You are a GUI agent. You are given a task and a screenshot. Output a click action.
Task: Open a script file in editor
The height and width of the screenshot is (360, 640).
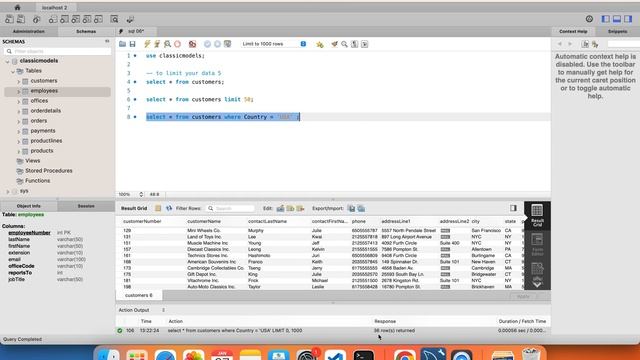[x=122, y=44]
